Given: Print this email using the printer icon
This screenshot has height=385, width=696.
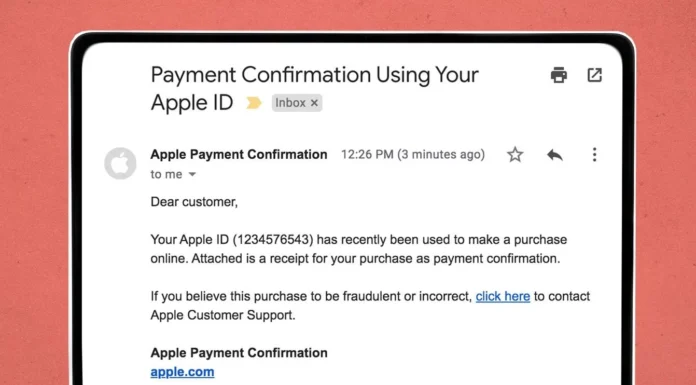Looking at the screenshot, I should [x=558, y=75].
